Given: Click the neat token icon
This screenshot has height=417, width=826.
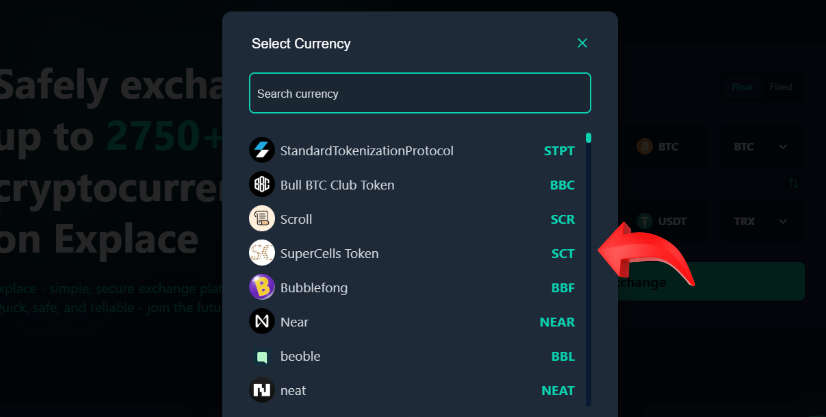Looking at the screenshot, I should pyautogui.click(x=262, y=390).
